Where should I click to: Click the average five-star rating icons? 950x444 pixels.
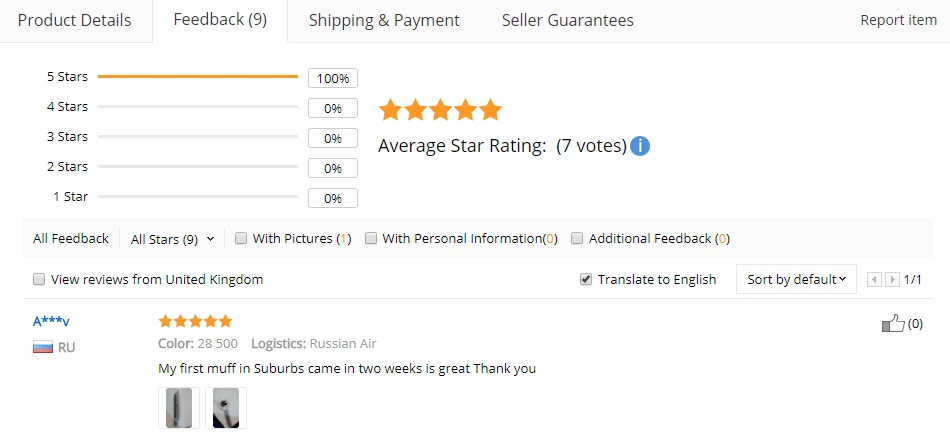click(440, 110)
